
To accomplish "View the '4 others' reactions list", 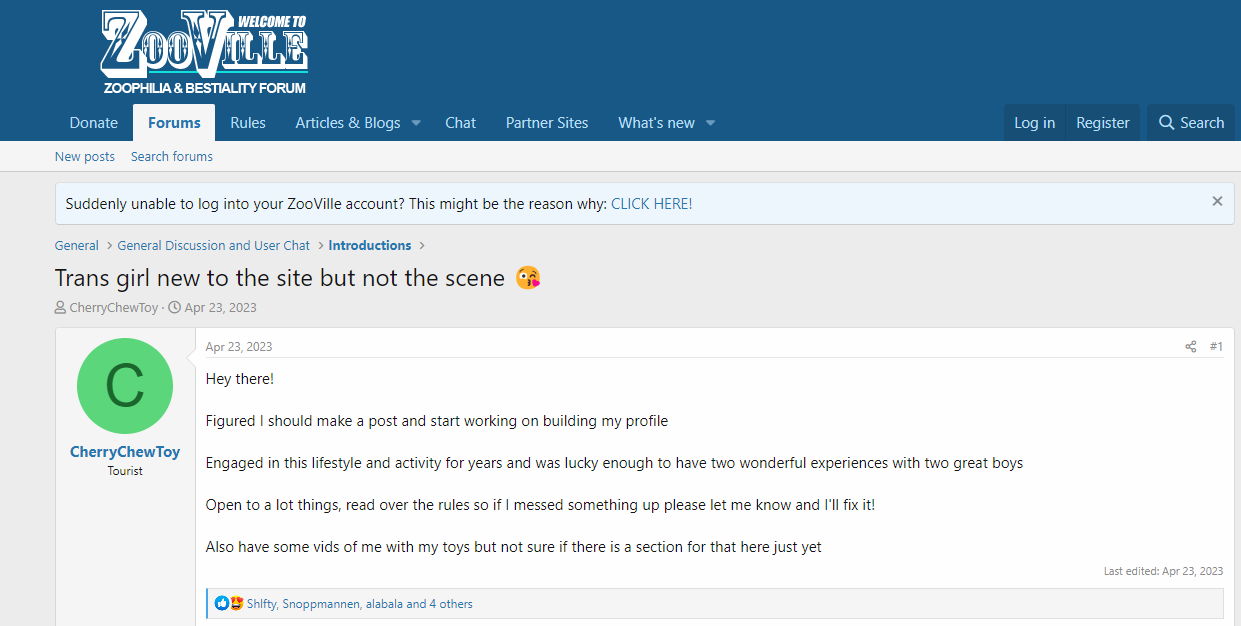I will [x=451, y=604].
